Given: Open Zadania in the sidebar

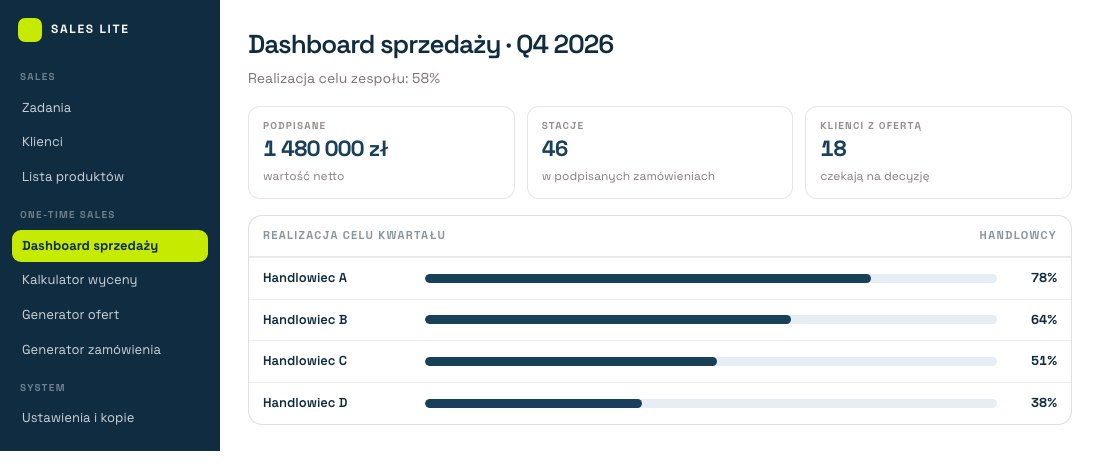Looking at the screenshot, I should pyautogui.click(x=46, y=108).
